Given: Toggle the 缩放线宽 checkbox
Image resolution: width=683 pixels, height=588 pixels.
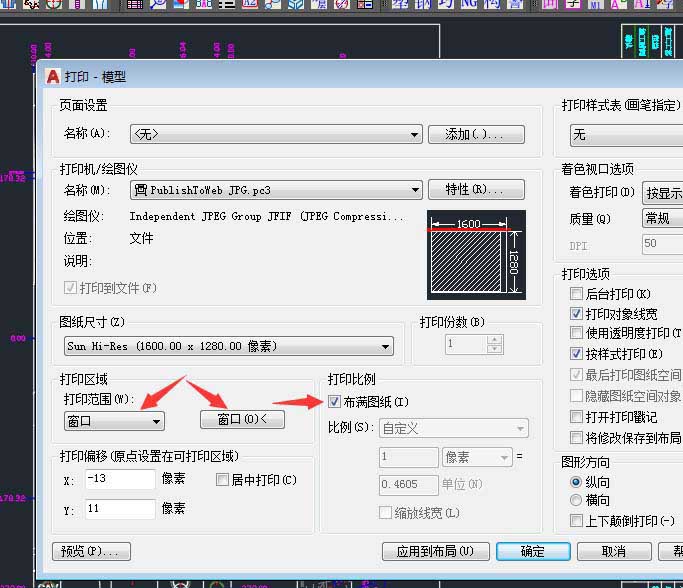Looking at the screenshot, I should coord(385,513).
